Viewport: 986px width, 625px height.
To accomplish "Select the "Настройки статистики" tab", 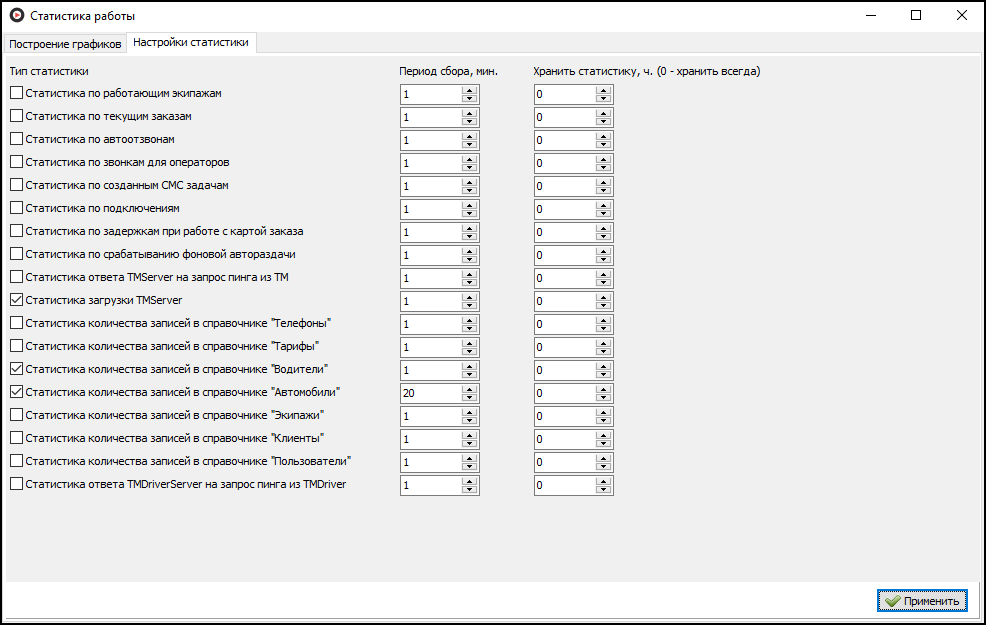I will [x=190, y=43].
